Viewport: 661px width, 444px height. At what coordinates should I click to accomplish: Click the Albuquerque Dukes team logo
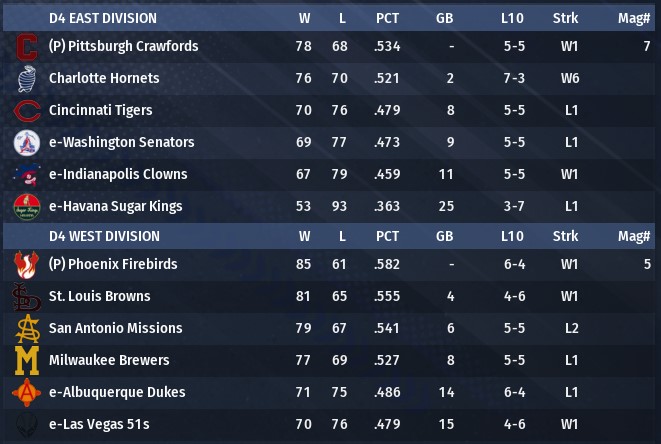[27, 393]
